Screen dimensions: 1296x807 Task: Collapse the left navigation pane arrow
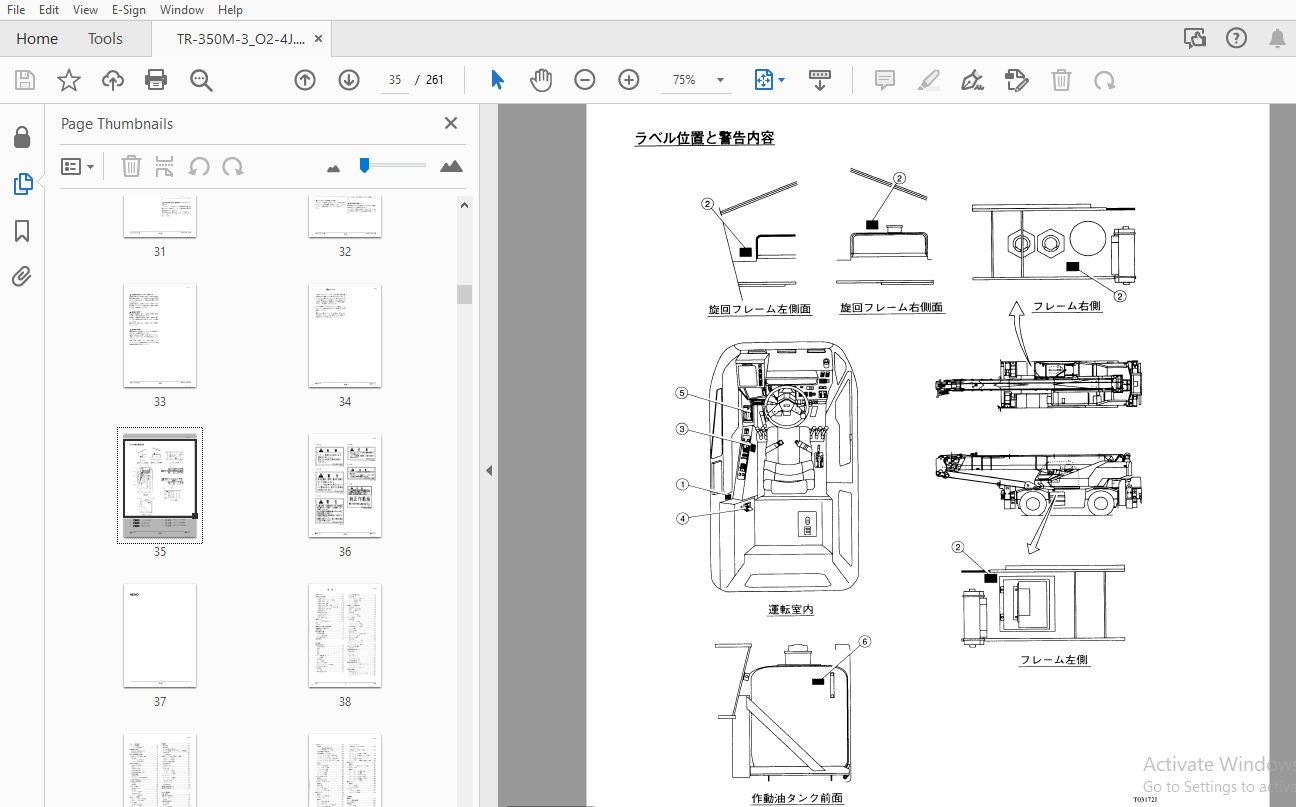click(489, 470)
